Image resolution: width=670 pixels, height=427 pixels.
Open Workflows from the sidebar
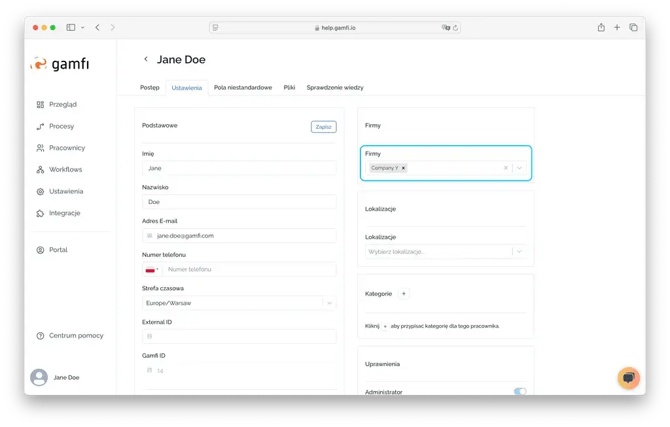pos(65,170)
